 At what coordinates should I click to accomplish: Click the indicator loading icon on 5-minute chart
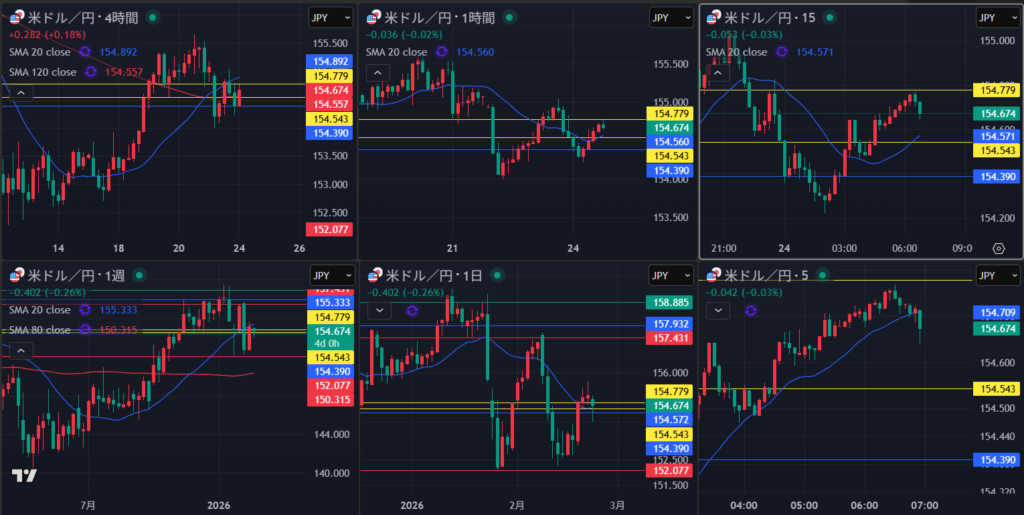pos(751,310)
